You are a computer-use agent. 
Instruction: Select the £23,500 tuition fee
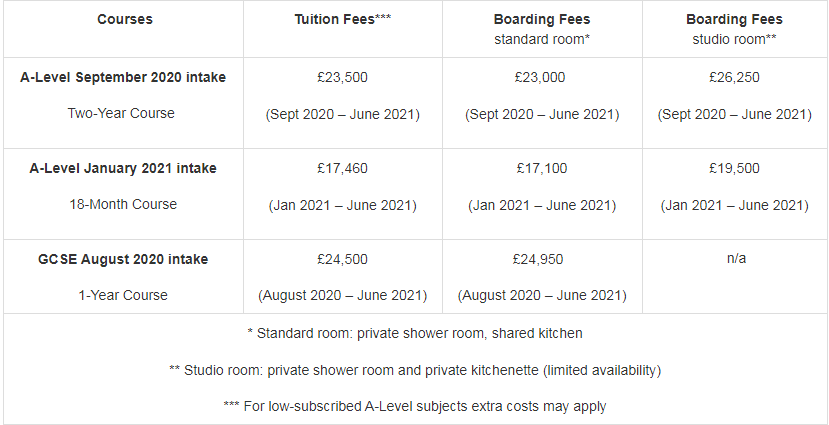[x=343, y=78]
